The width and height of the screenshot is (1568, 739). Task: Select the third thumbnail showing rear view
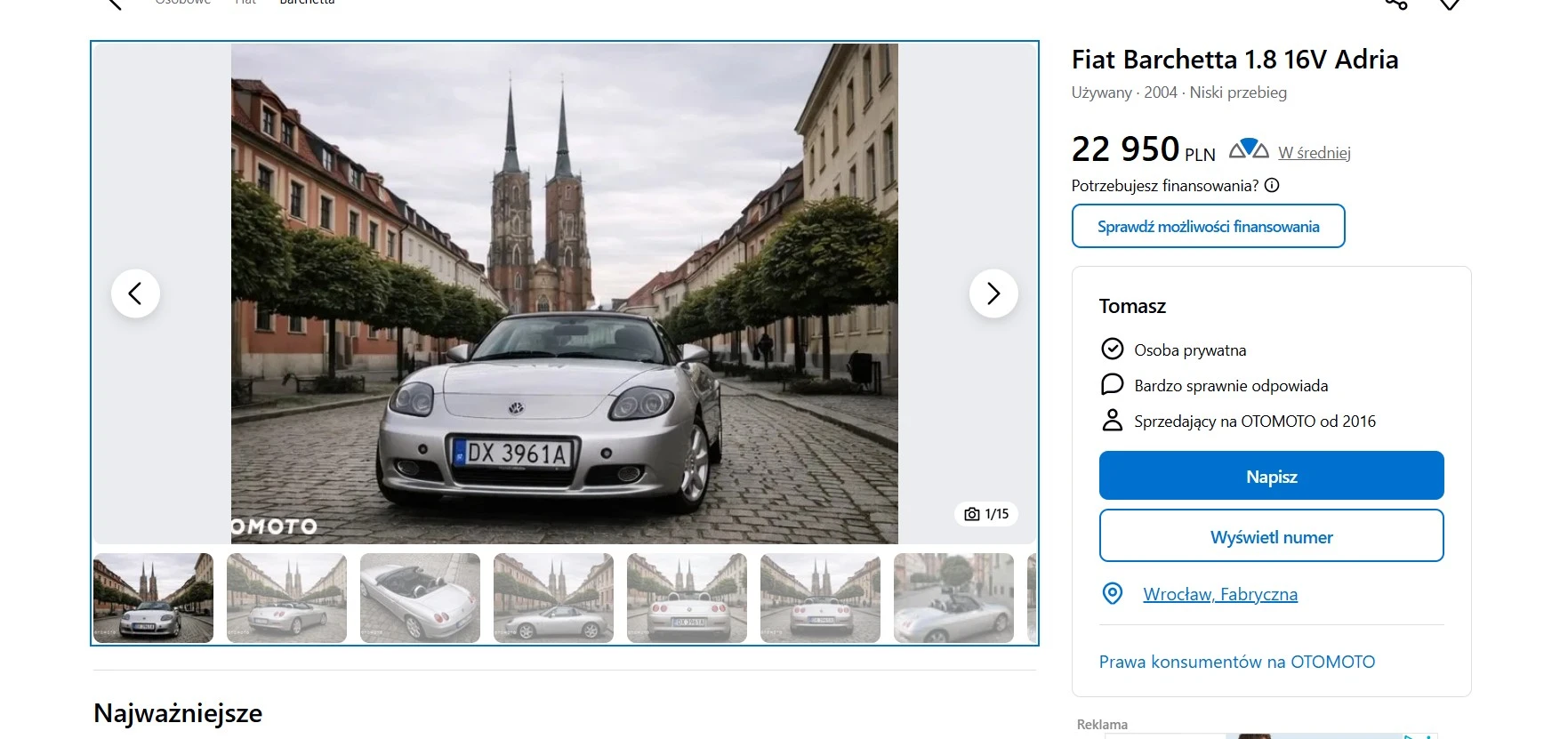click(x=420, y=598)
